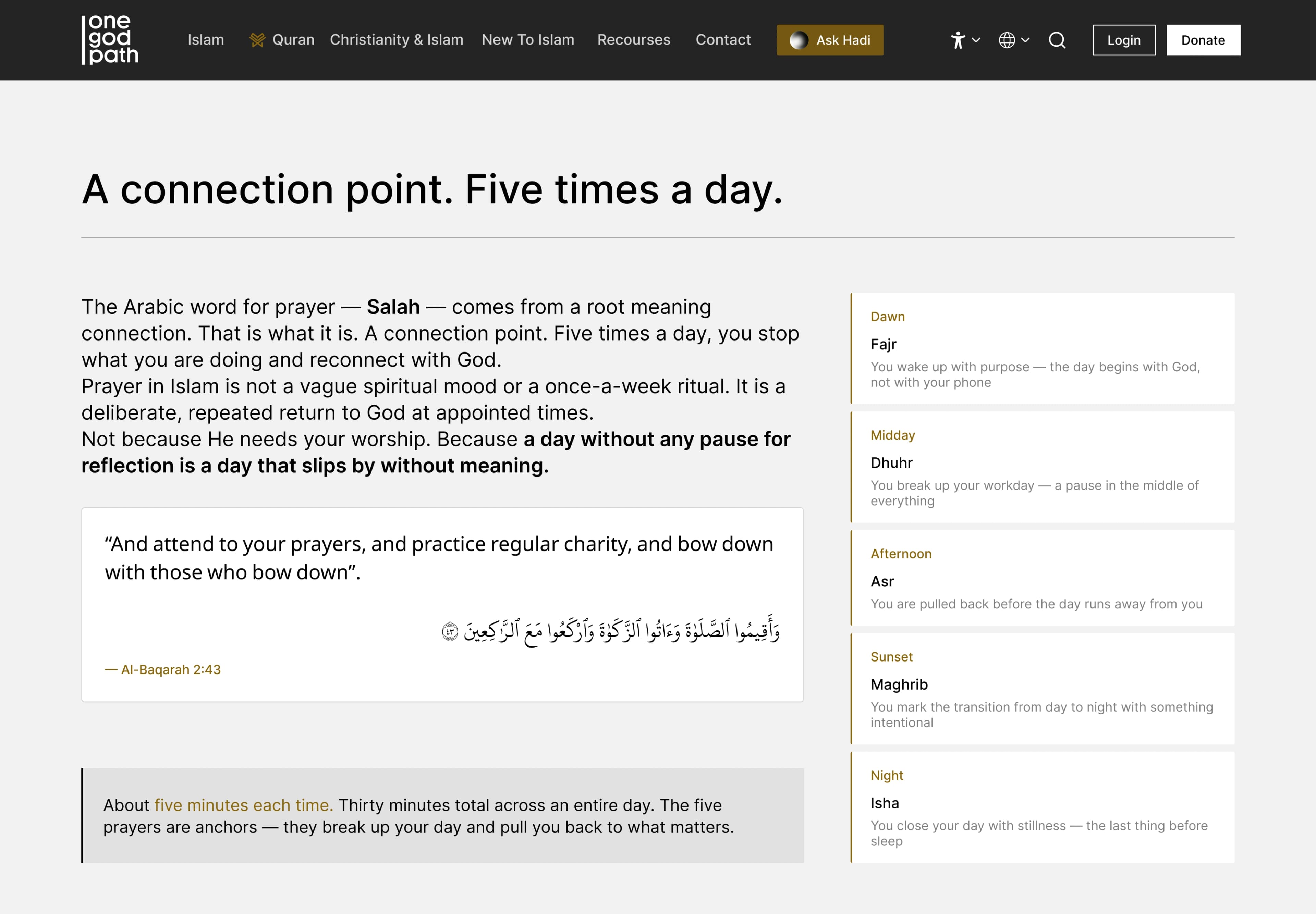The width and height of the screenshot is (1316, 914).
Task: Click the globe language icon
Action: (1007, 40)
